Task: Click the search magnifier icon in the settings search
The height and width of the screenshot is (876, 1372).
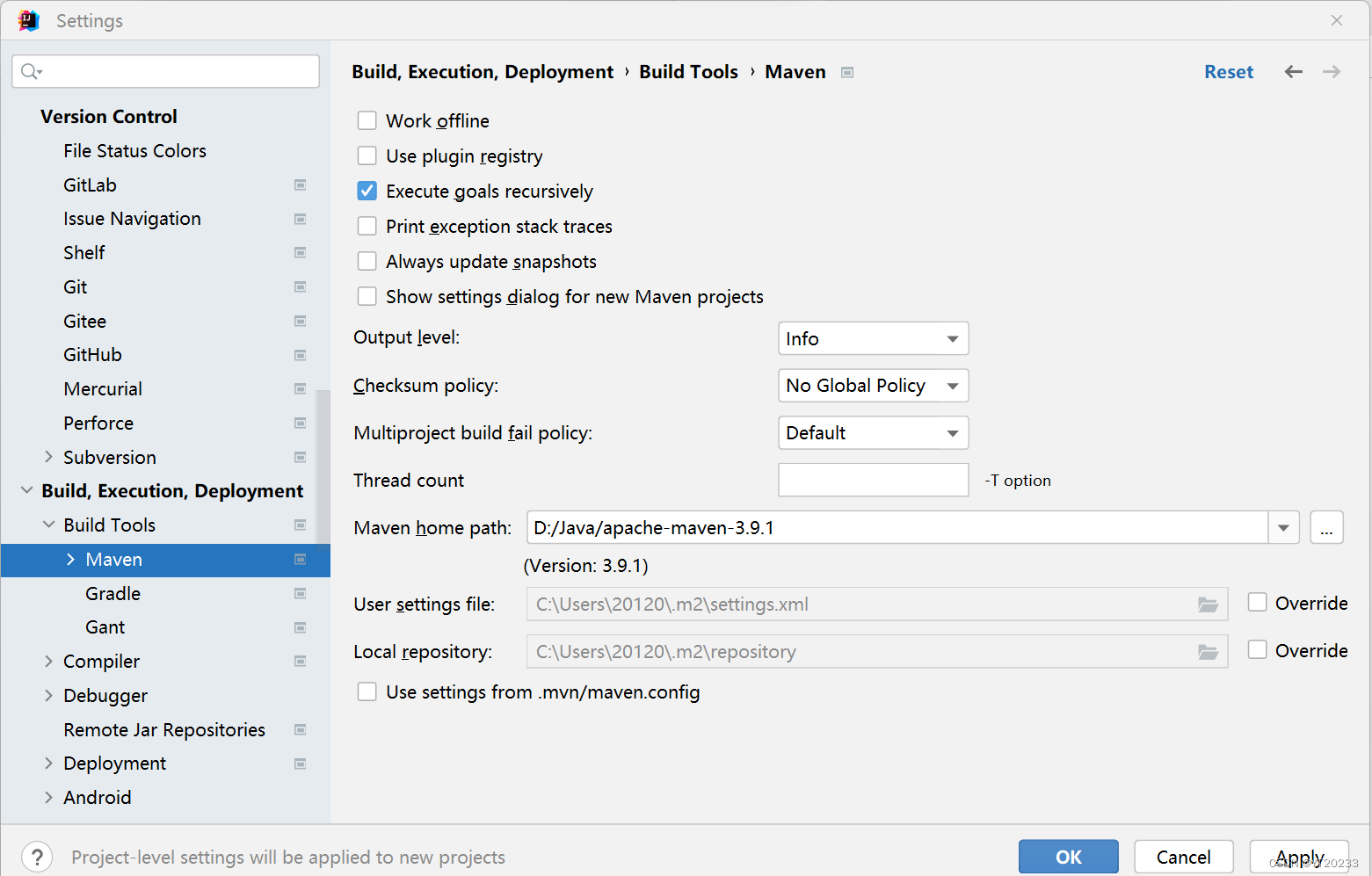Action: (x=31, y=72)
